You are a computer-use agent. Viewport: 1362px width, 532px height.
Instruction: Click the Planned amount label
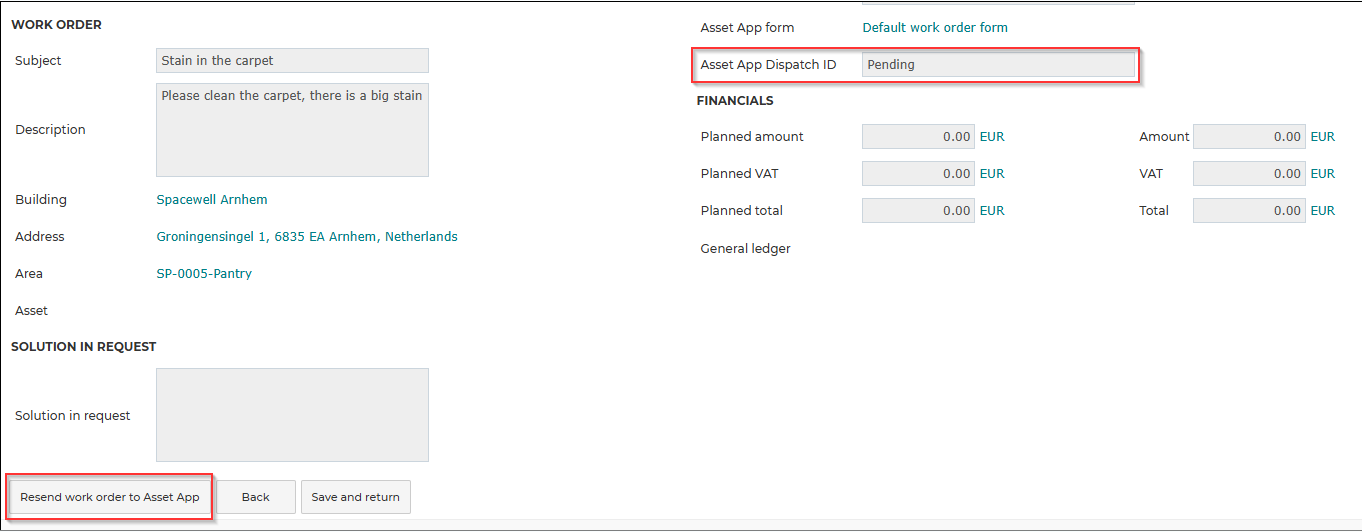pos(752,137)
